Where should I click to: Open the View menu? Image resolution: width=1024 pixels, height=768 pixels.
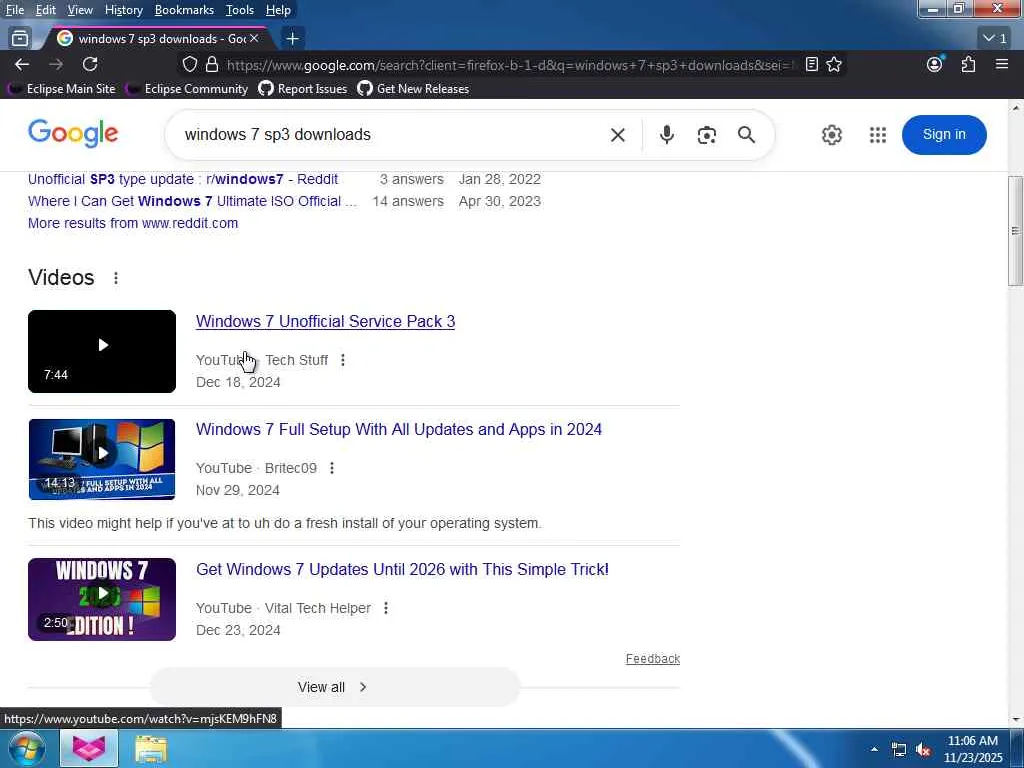point(80,10)
